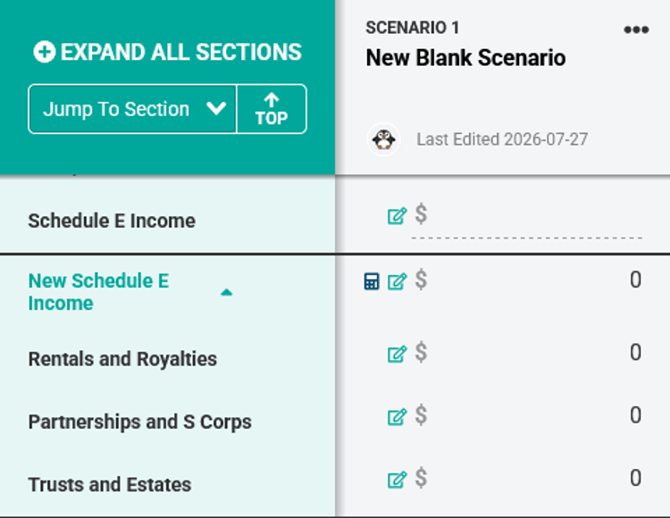Click the New Schedule E Income link text
The height and width of the screenshot is (518, 670).
[x=99, y=292]
